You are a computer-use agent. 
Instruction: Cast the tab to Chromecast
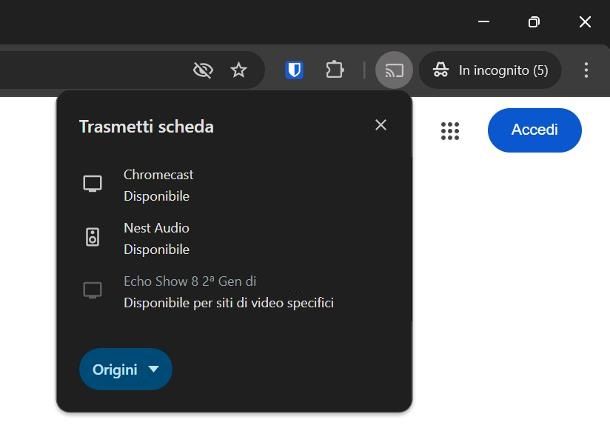(234, 185)
